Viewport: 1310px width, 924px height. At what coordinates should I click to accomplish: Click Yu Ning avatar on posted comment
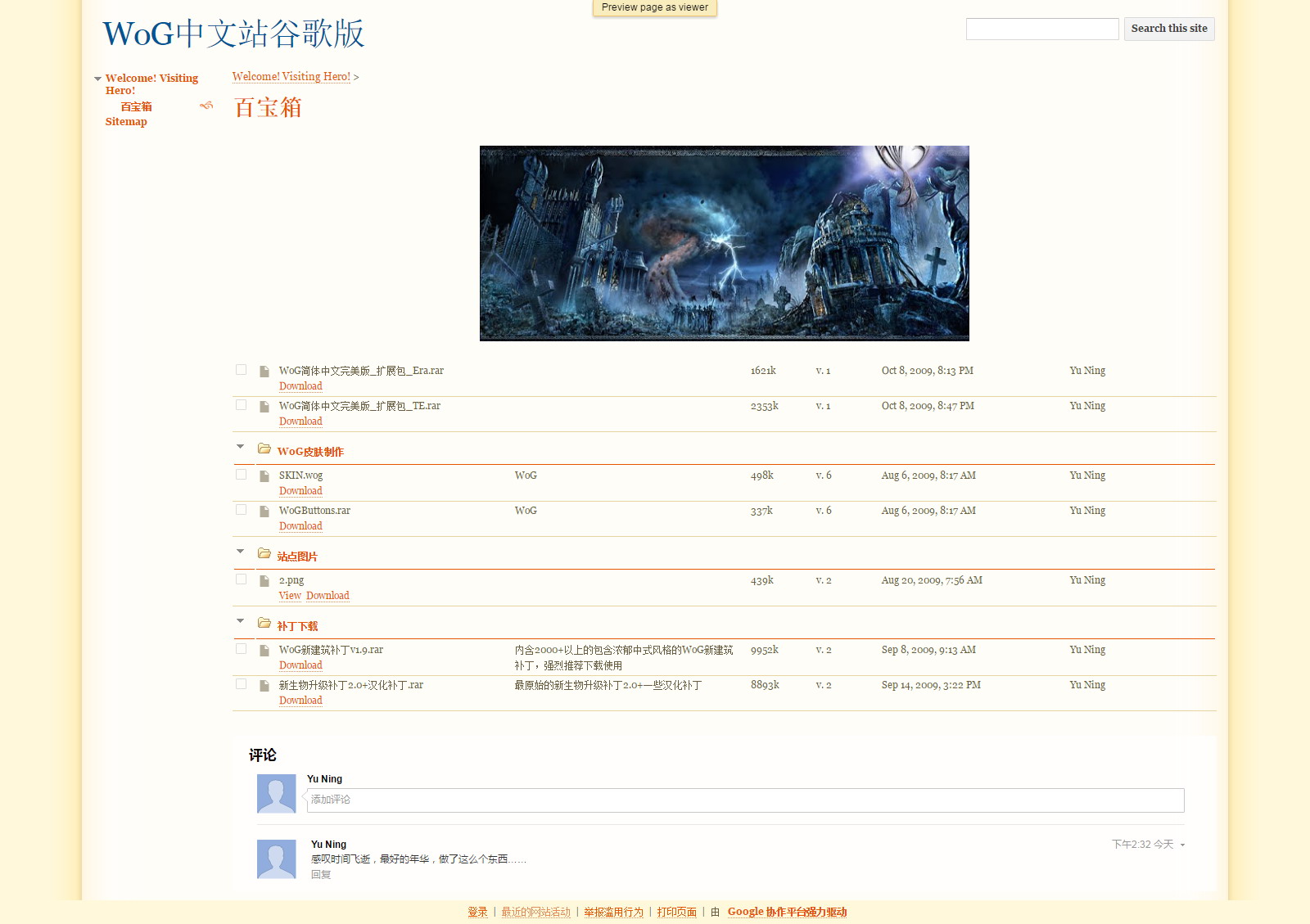[277, 859]
